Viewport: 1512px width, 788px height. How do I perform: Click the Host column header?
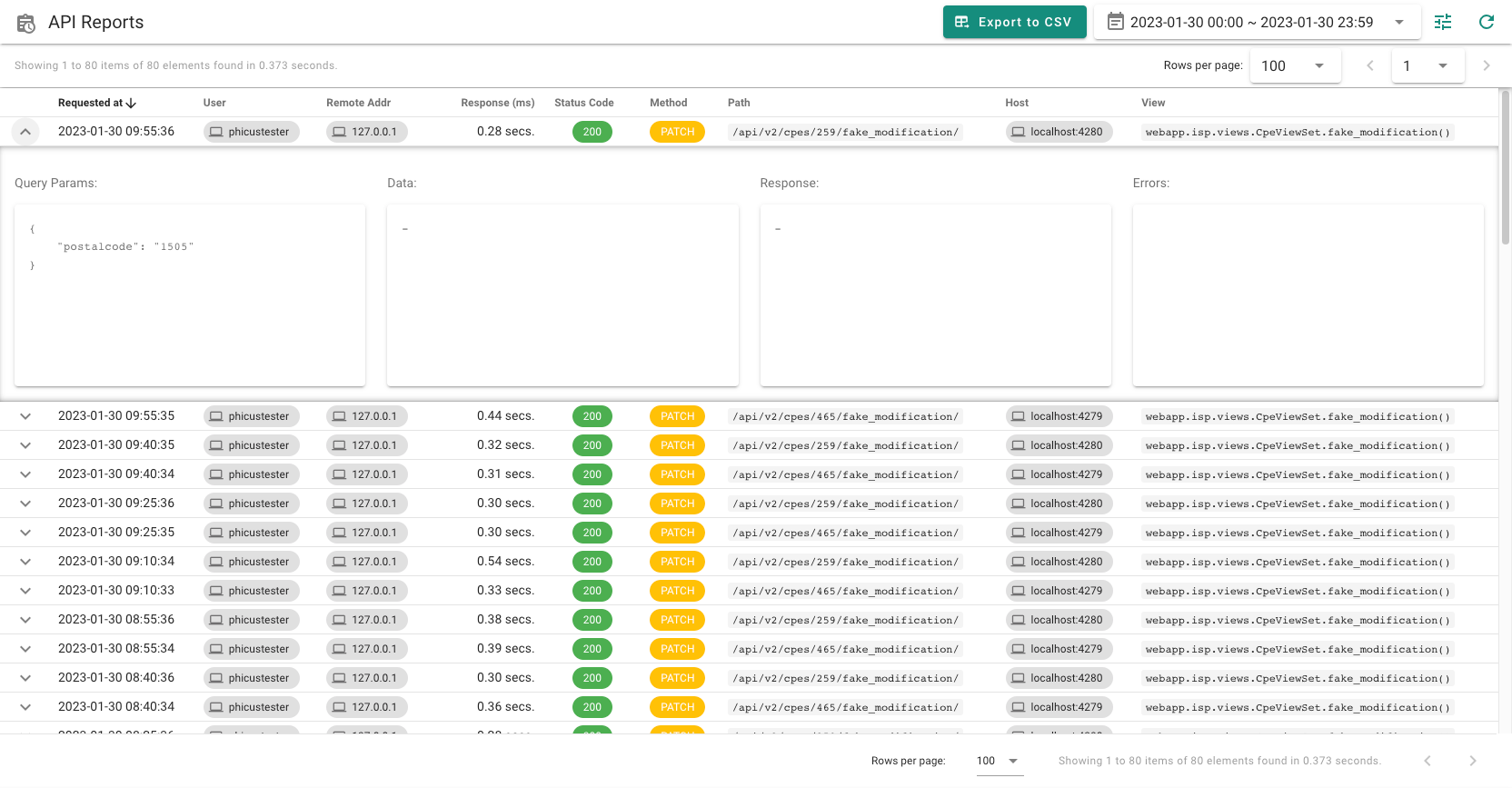pos(1017,103)
